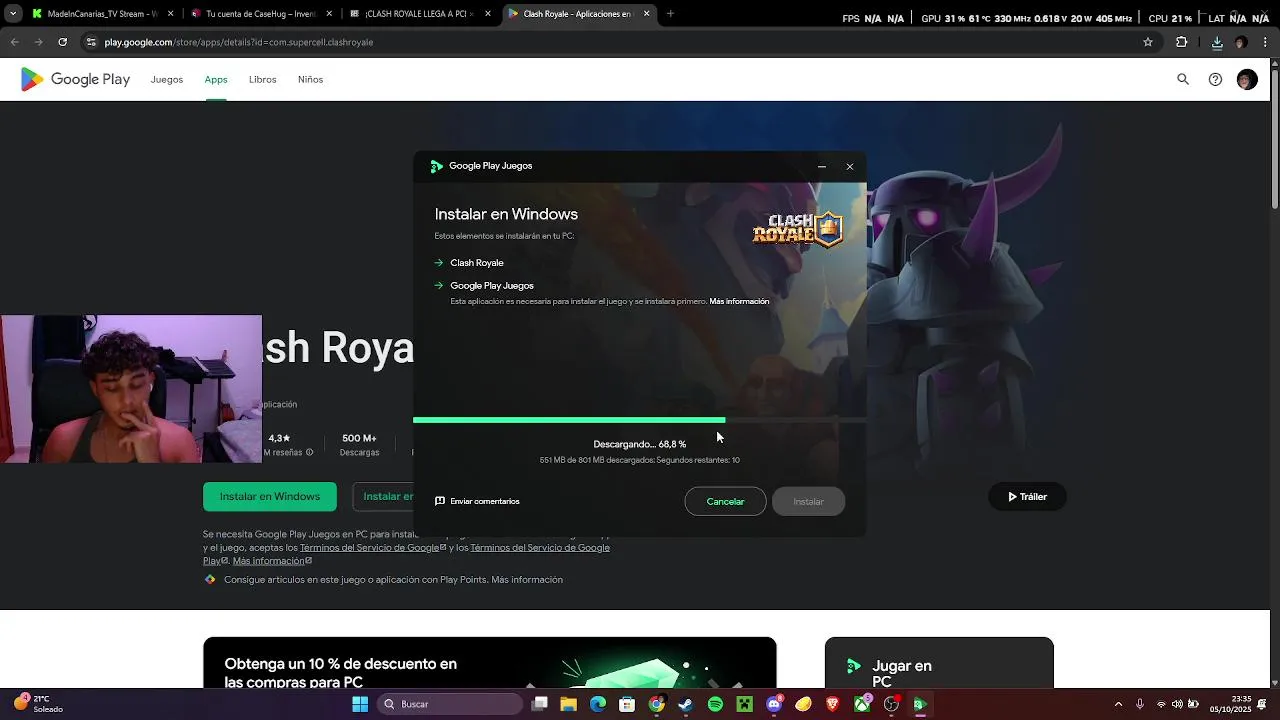Click the "Descargando... 68,8 %" status text
The width and height of the screenshot is (1280, 720).
point(640,444)
